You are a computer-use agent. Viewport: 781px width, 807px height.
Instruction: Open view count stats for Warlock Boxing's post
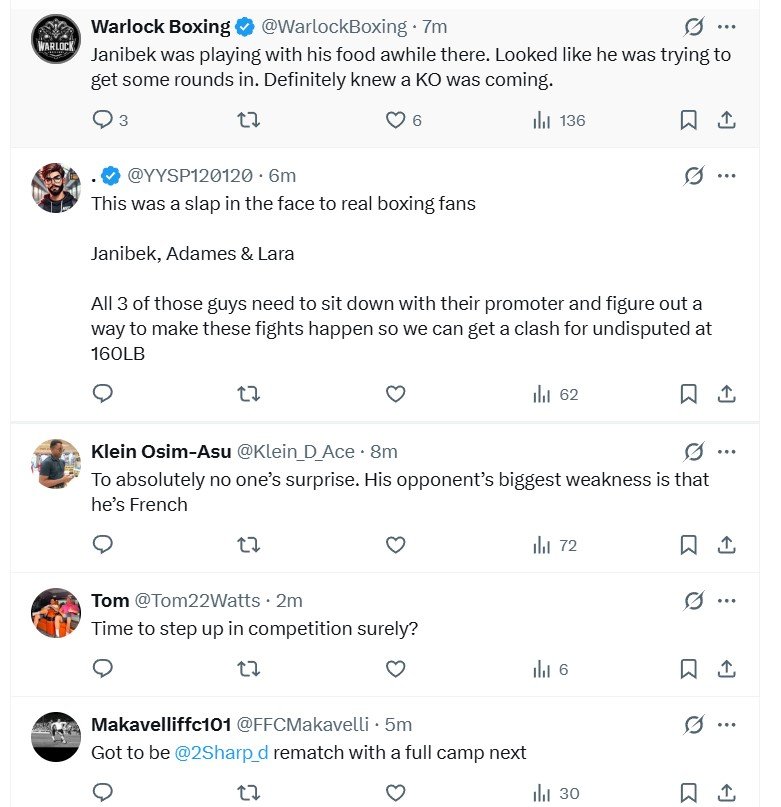(541, 119)
